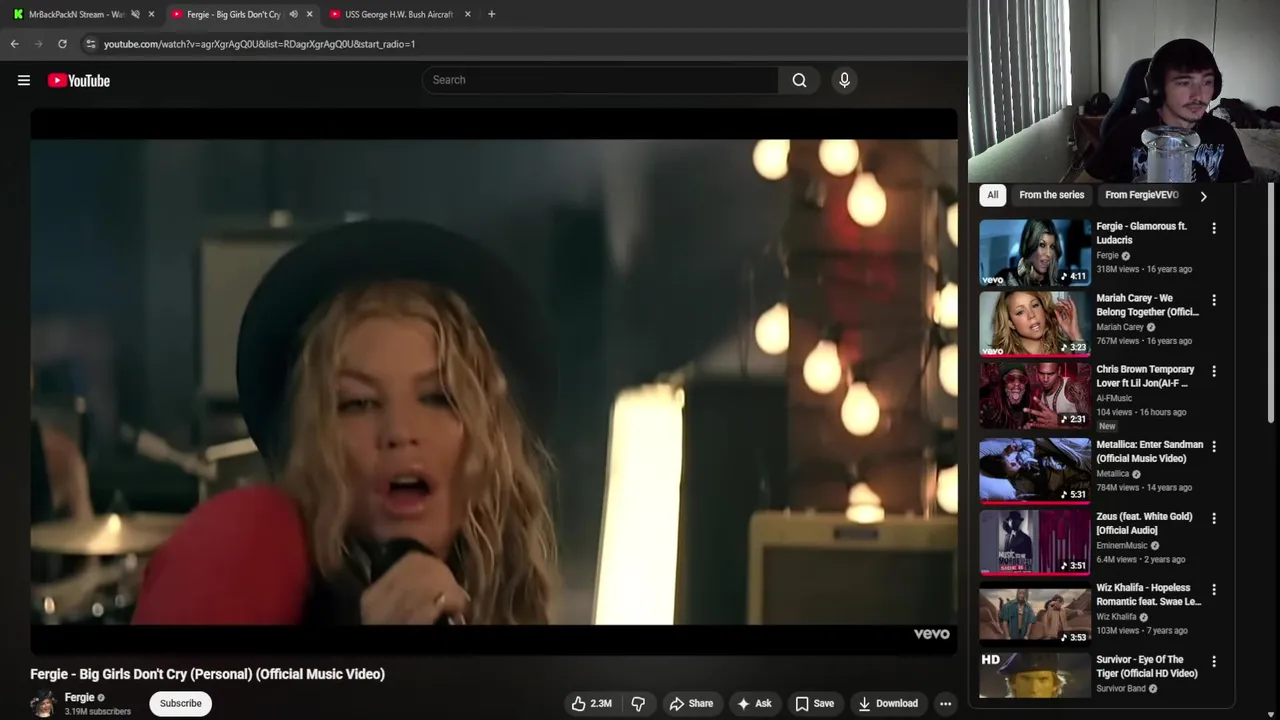Click the page vertical scrollbar
The width and height of the screenshot is (1280, 720).
(1272, 304)
